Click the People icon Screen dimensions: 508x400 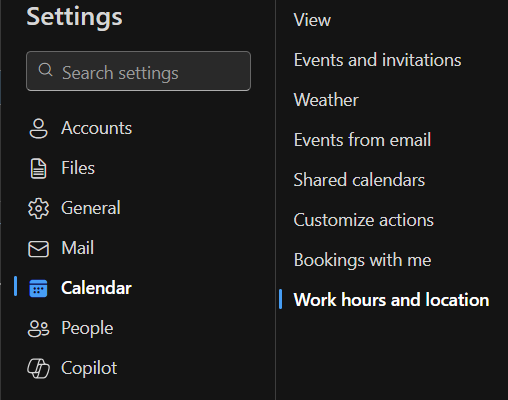38,329
